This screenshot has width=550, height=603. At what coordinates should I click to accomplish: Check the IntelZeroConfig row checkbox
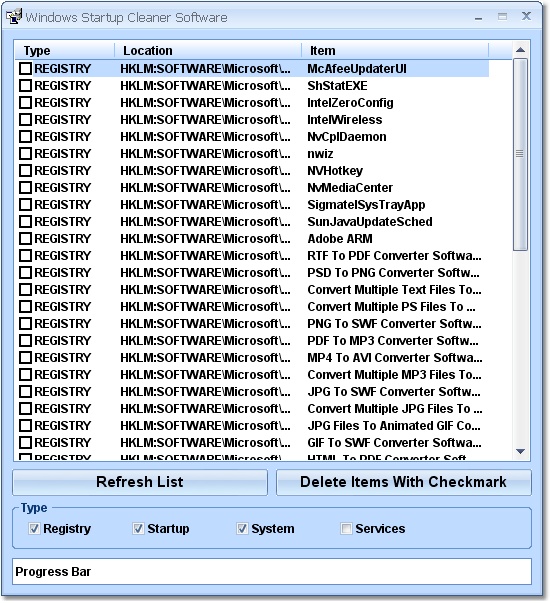coord(25,103)
